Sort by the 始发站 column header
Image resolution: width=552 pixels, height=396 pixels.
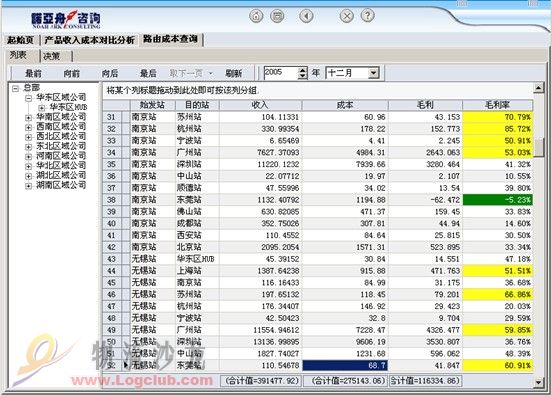click(152, 105)
